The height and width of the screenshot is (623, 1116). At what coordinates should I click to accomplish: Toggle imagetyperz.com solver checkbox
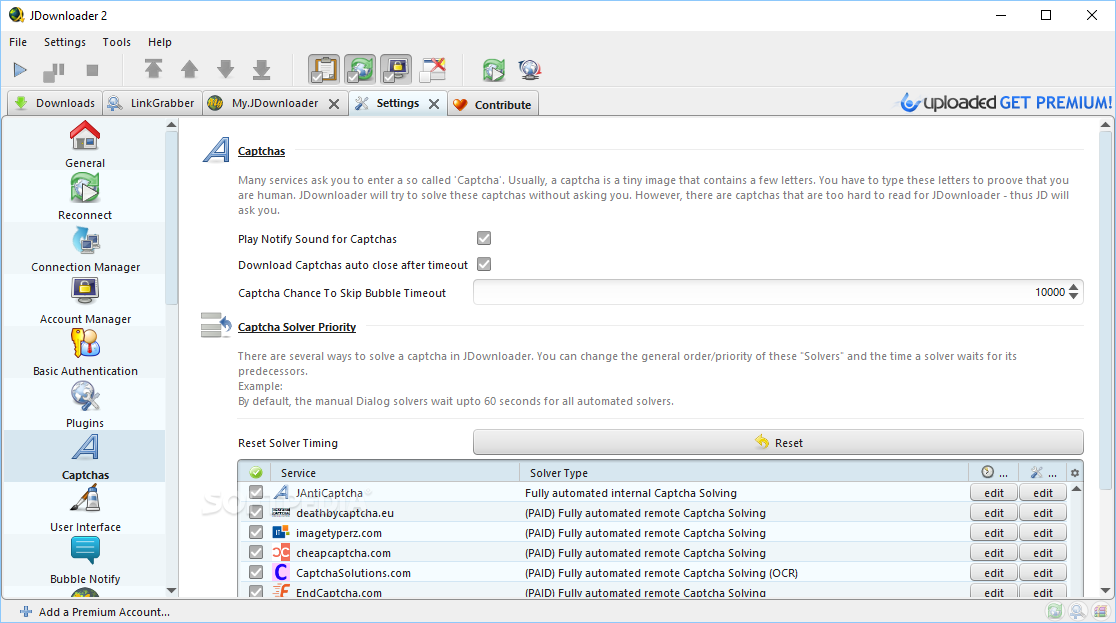[x=256, y=532]
